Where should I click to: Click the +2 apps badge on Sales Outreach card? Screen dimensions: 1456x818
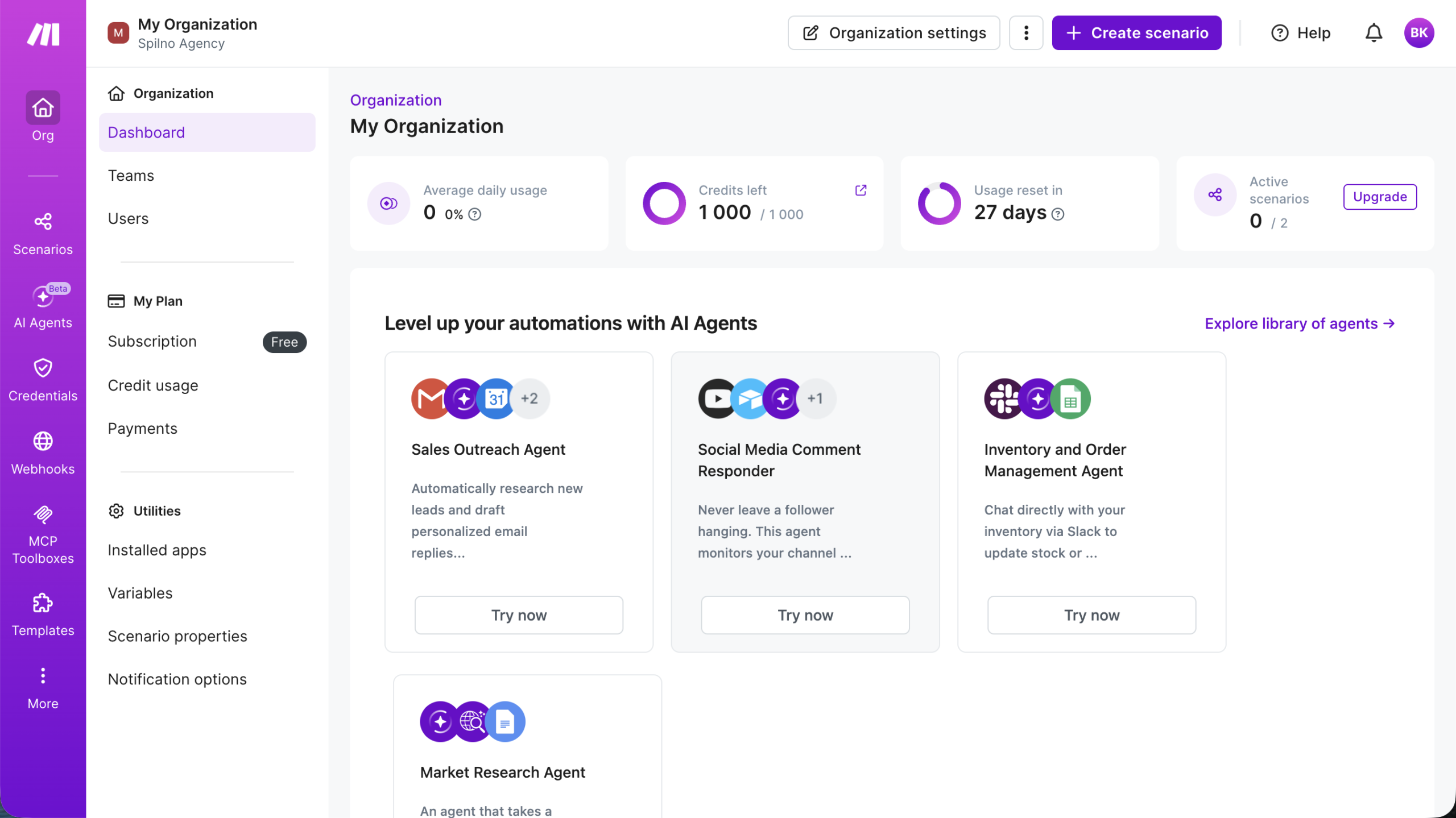[530, 398]
